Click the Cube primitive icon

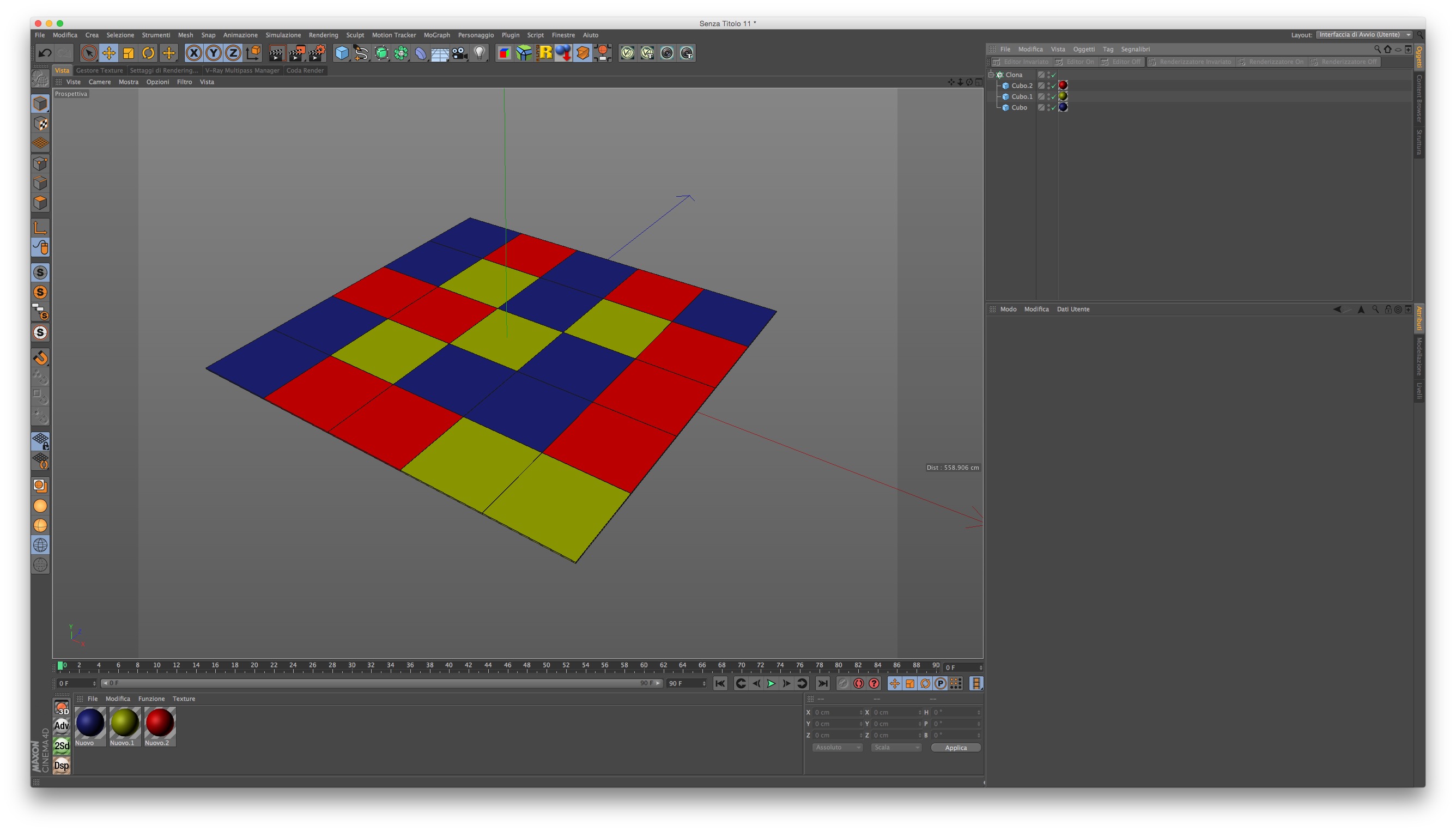(341, 53)
